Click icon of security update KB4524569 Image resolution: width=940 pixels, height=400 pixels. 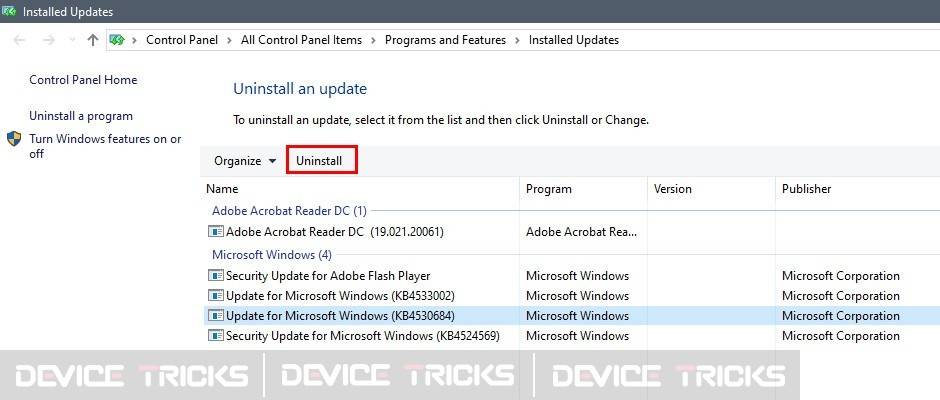point(215,335)
